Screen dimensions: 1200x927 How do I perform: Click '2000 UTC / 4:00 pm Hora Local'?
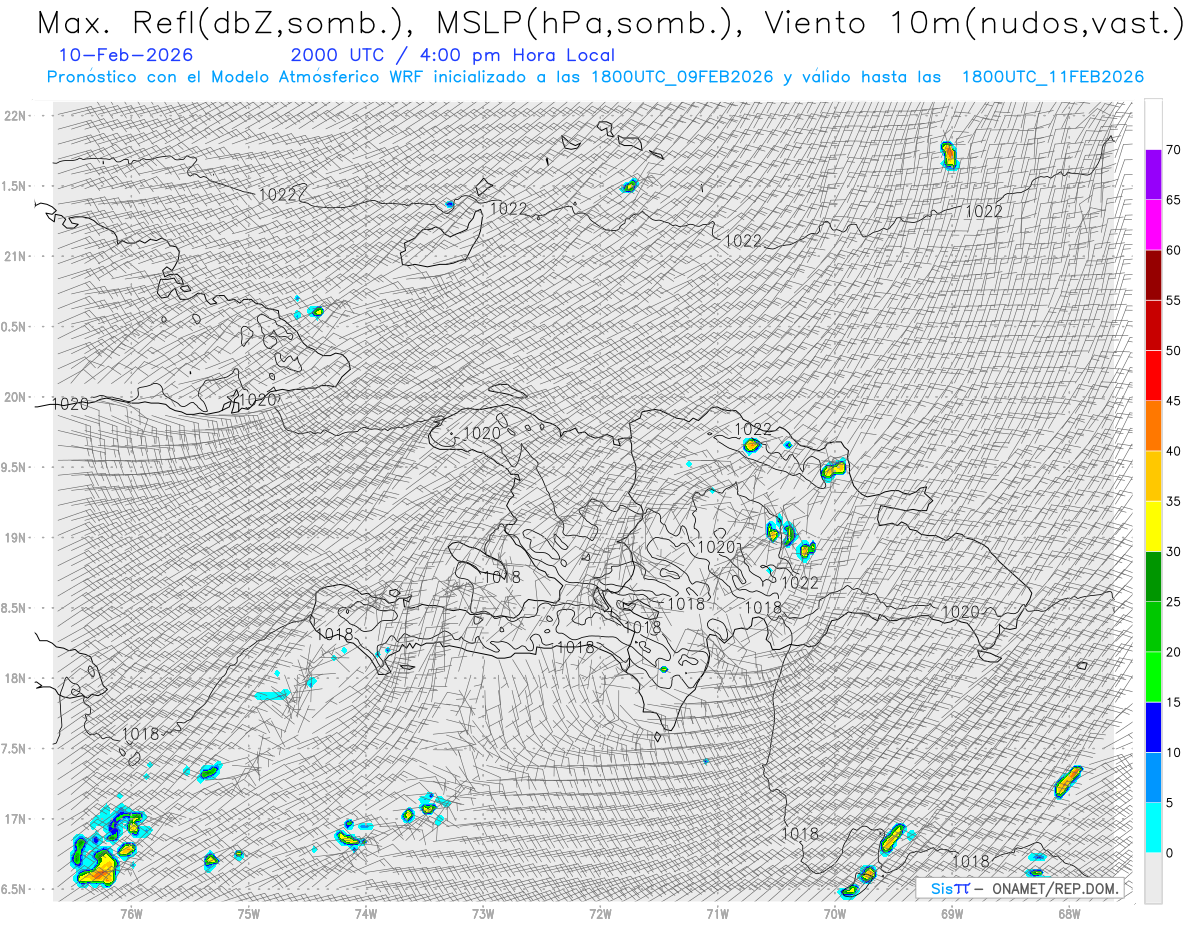453,56
